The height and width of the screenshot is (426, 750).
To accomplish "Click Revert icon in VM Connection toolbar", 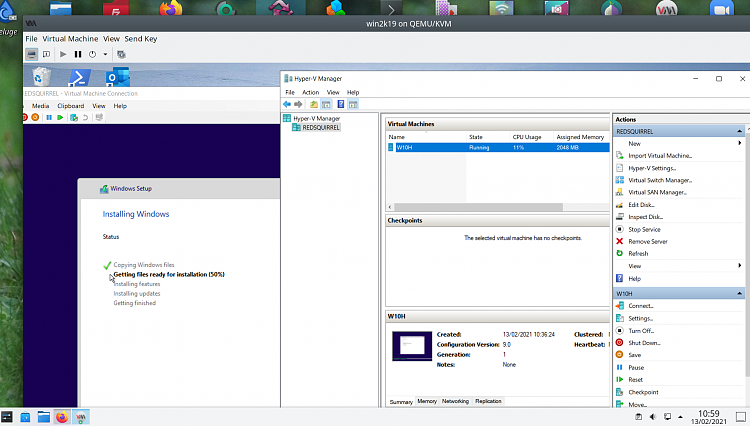I will pos(86,118).
